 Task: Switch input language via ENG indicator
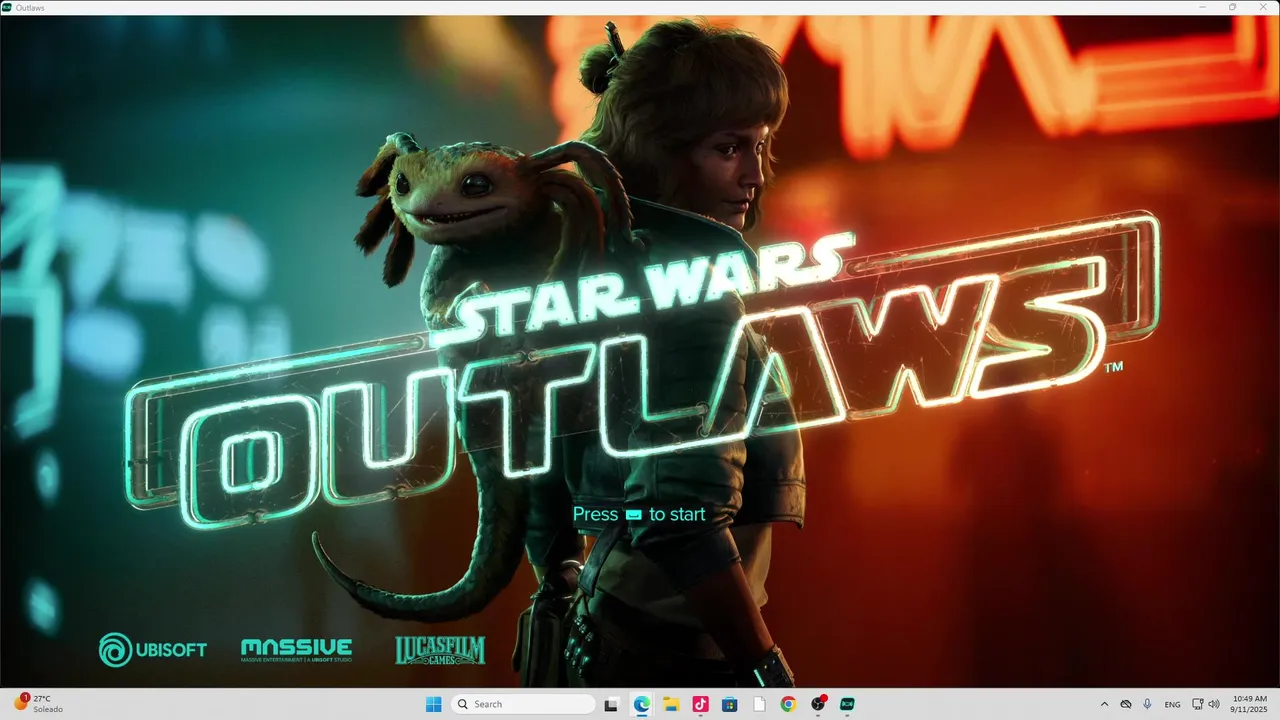(x=1172, y=704)
